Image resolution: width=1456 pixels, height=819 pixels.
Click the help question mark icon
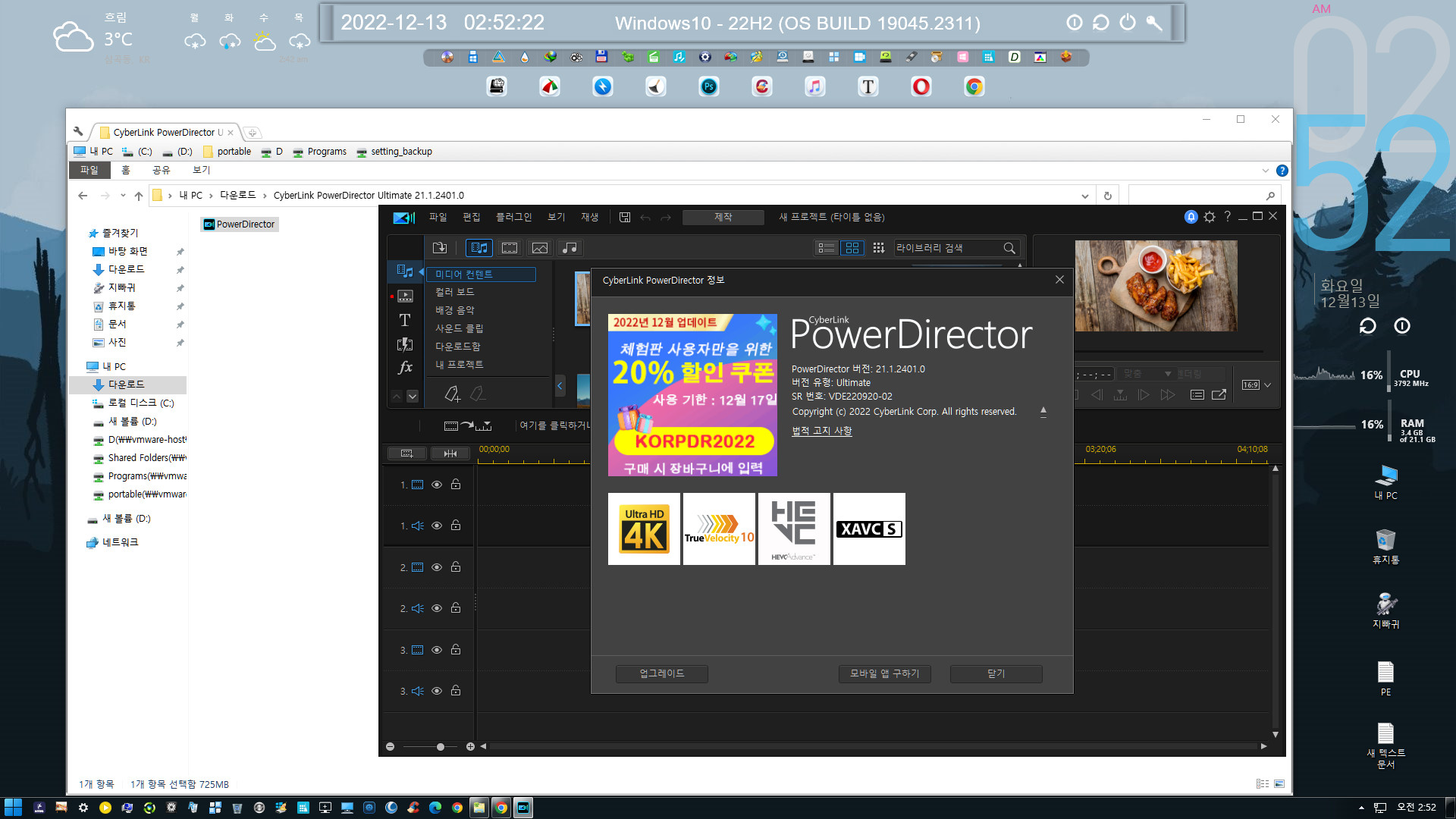(1228, 217)
